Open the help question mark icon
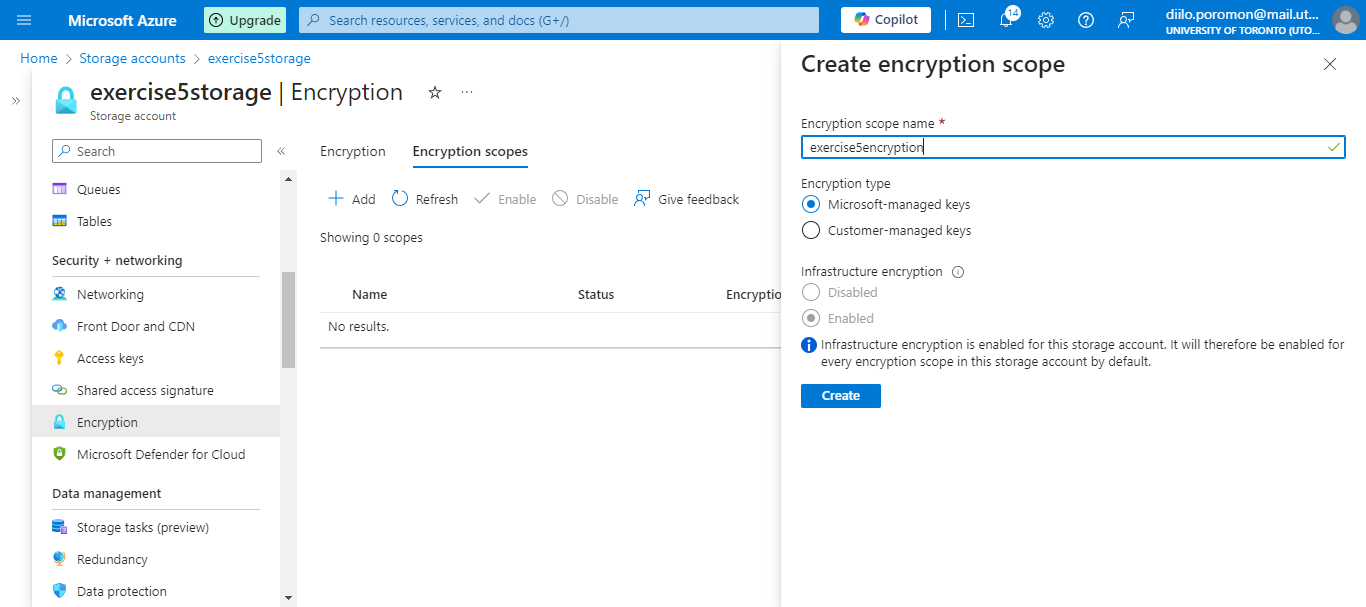This screenshot has height=607, width=1366. coord(1085,19)
